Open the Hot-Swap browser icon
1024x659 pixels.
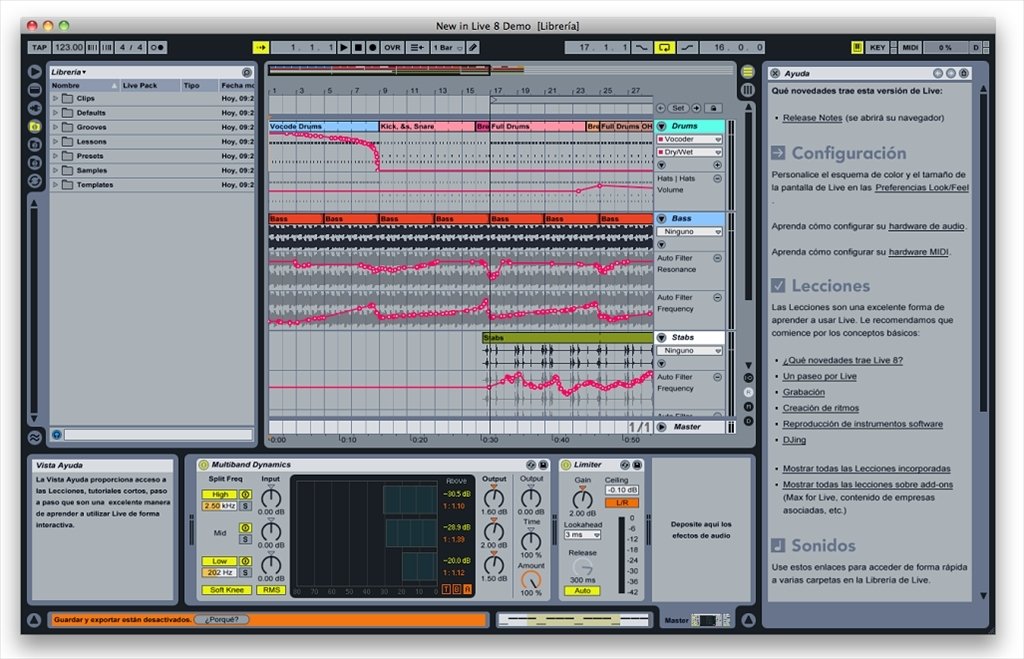pos(35,181)
